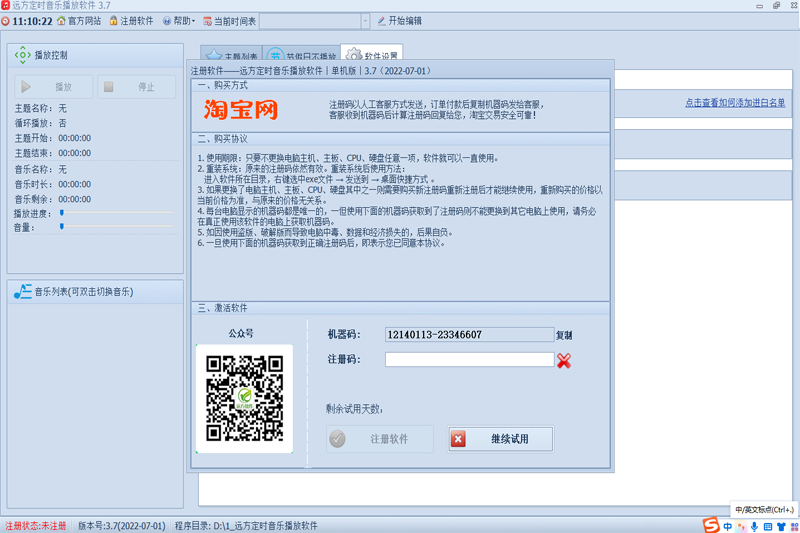The height and width of the screenshot is (533, 800).
Task: Click the 注册码 input field
Action: 469,360
